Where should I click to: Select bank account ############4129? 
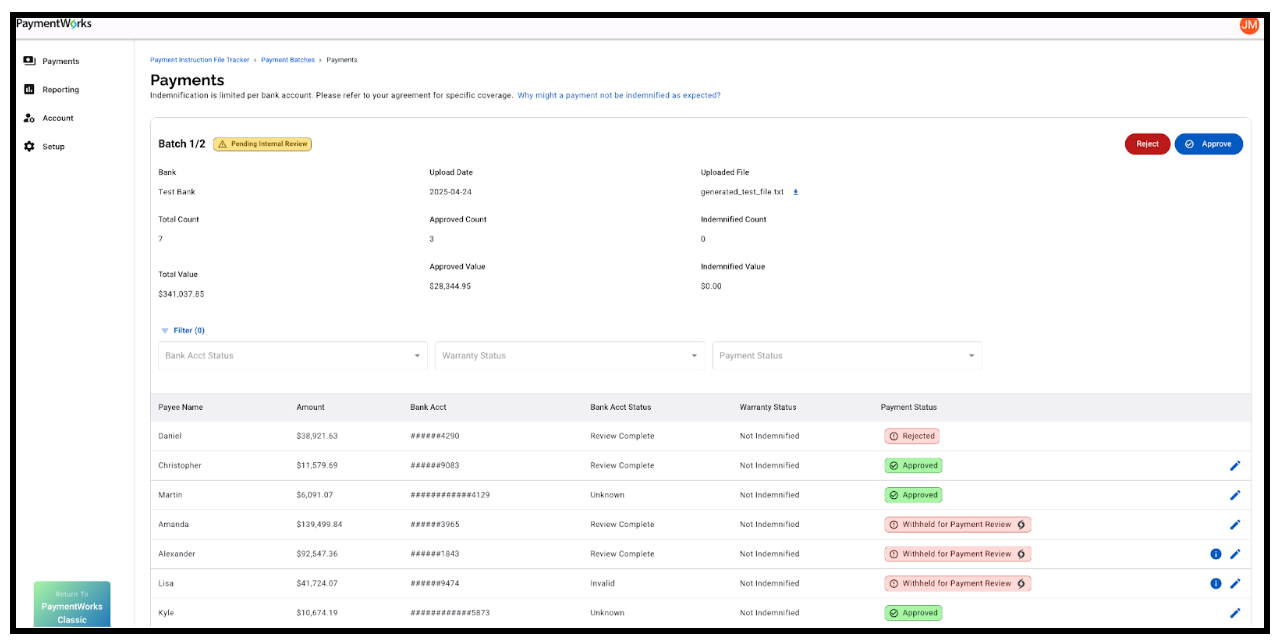450,495
